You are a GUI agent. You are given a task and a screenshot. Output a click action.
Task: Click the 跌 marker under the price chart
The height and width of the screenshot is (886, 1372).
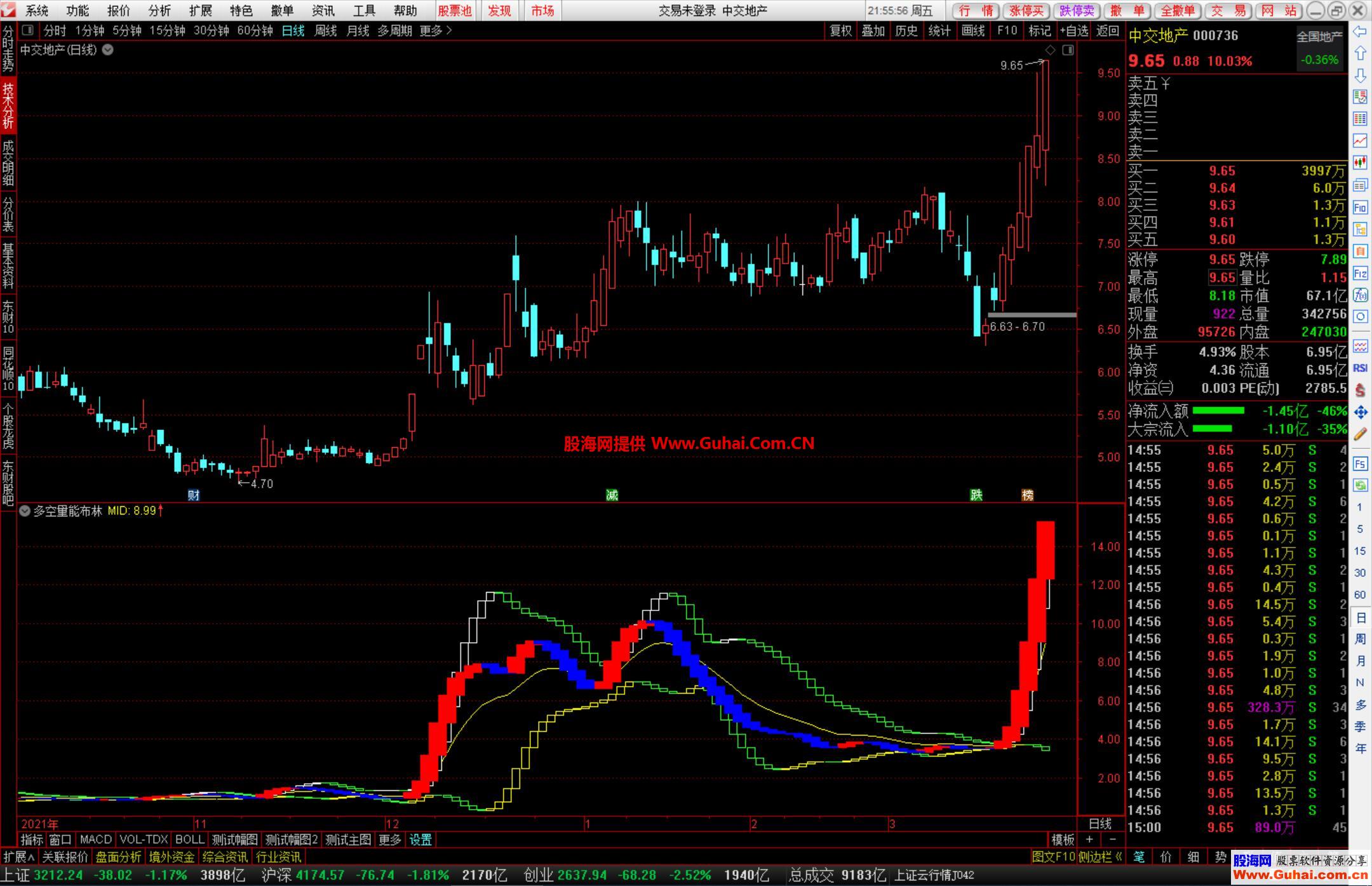tap(976, 495)
